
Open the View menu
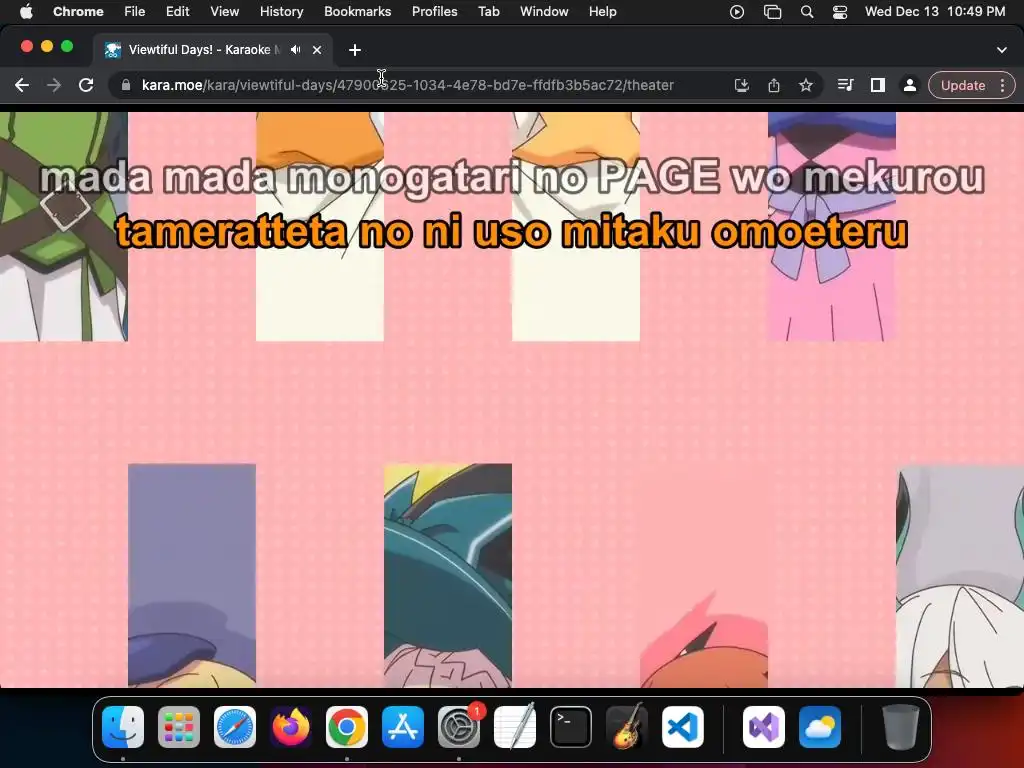click(x=224, y=12)
